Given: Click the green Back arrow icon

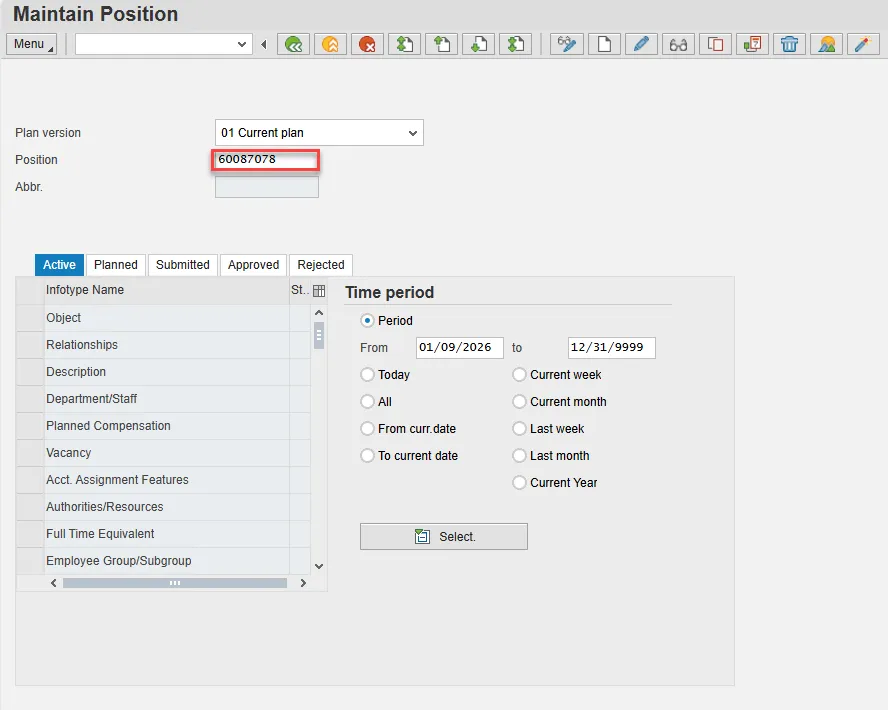Looking at the screenshot, I should (293, 44).
